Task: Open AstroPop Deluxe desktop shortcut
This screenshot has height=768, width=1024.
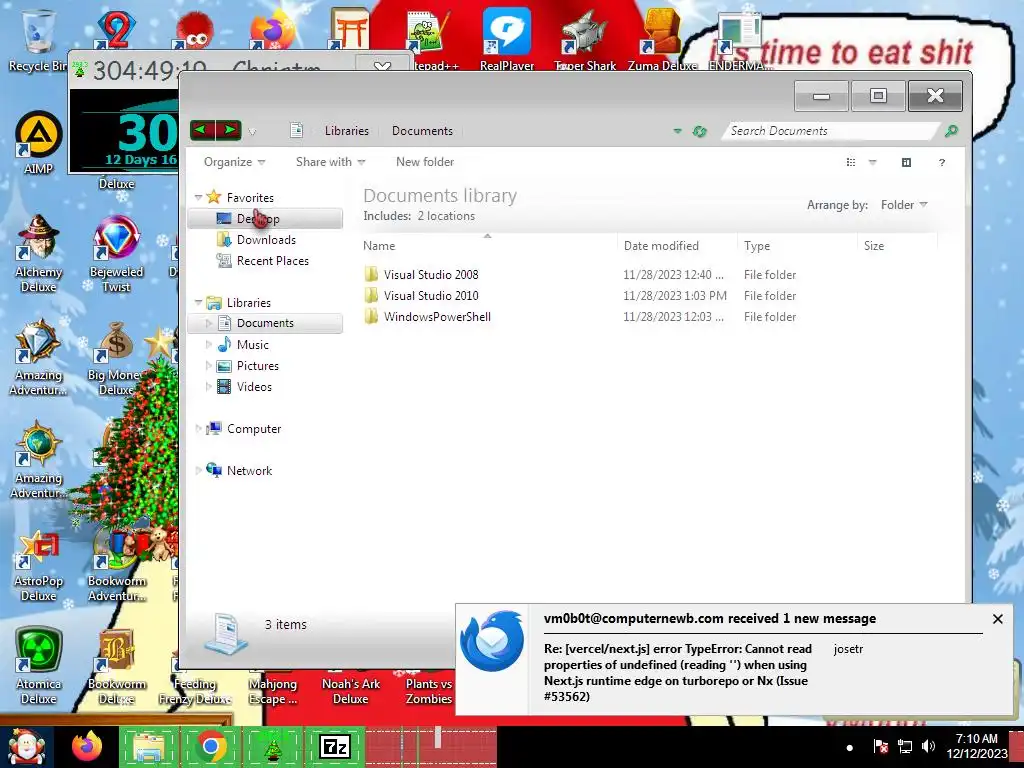Action: 39,566
